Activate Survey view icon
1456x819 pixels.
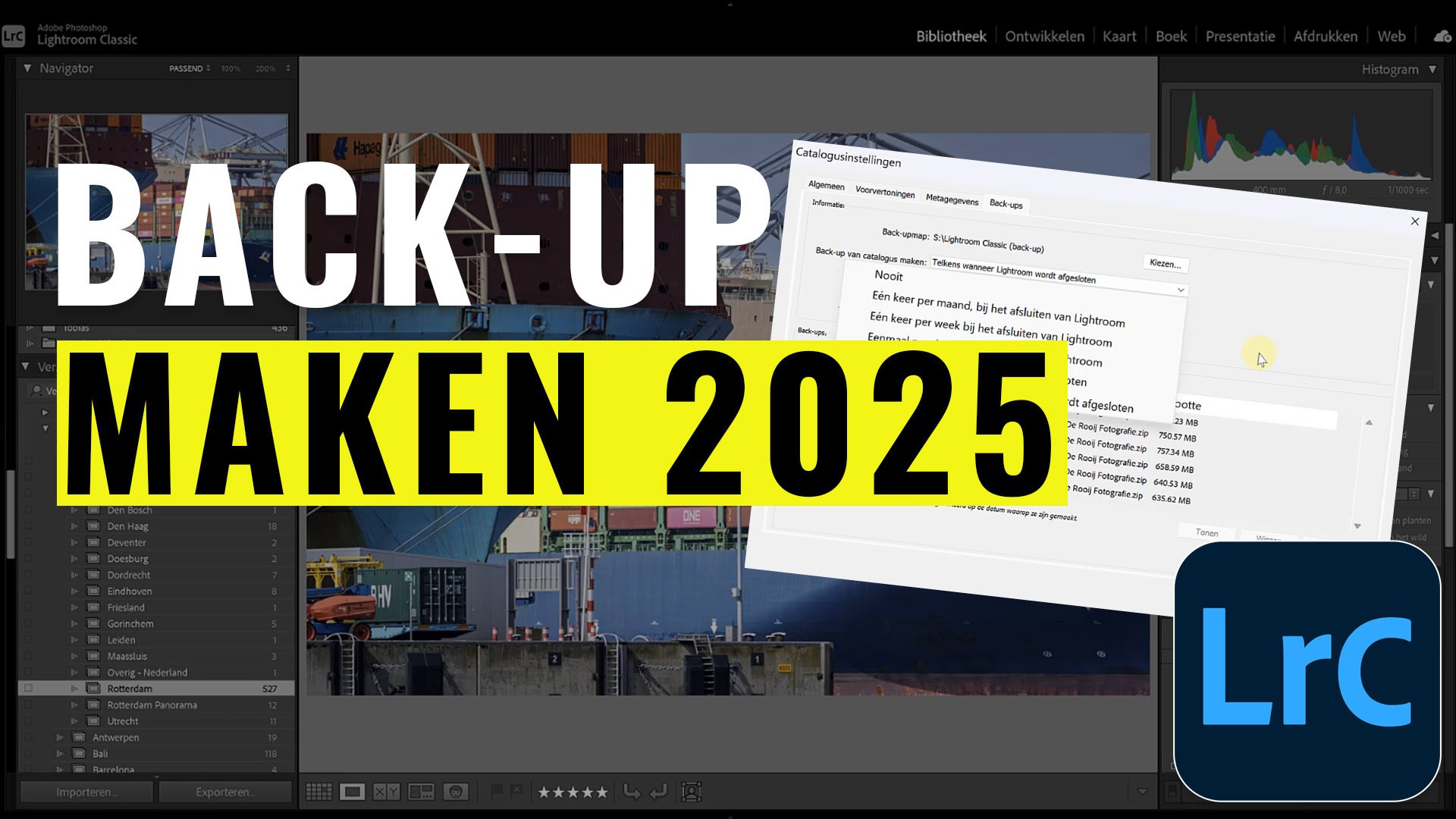click(422, 792)
